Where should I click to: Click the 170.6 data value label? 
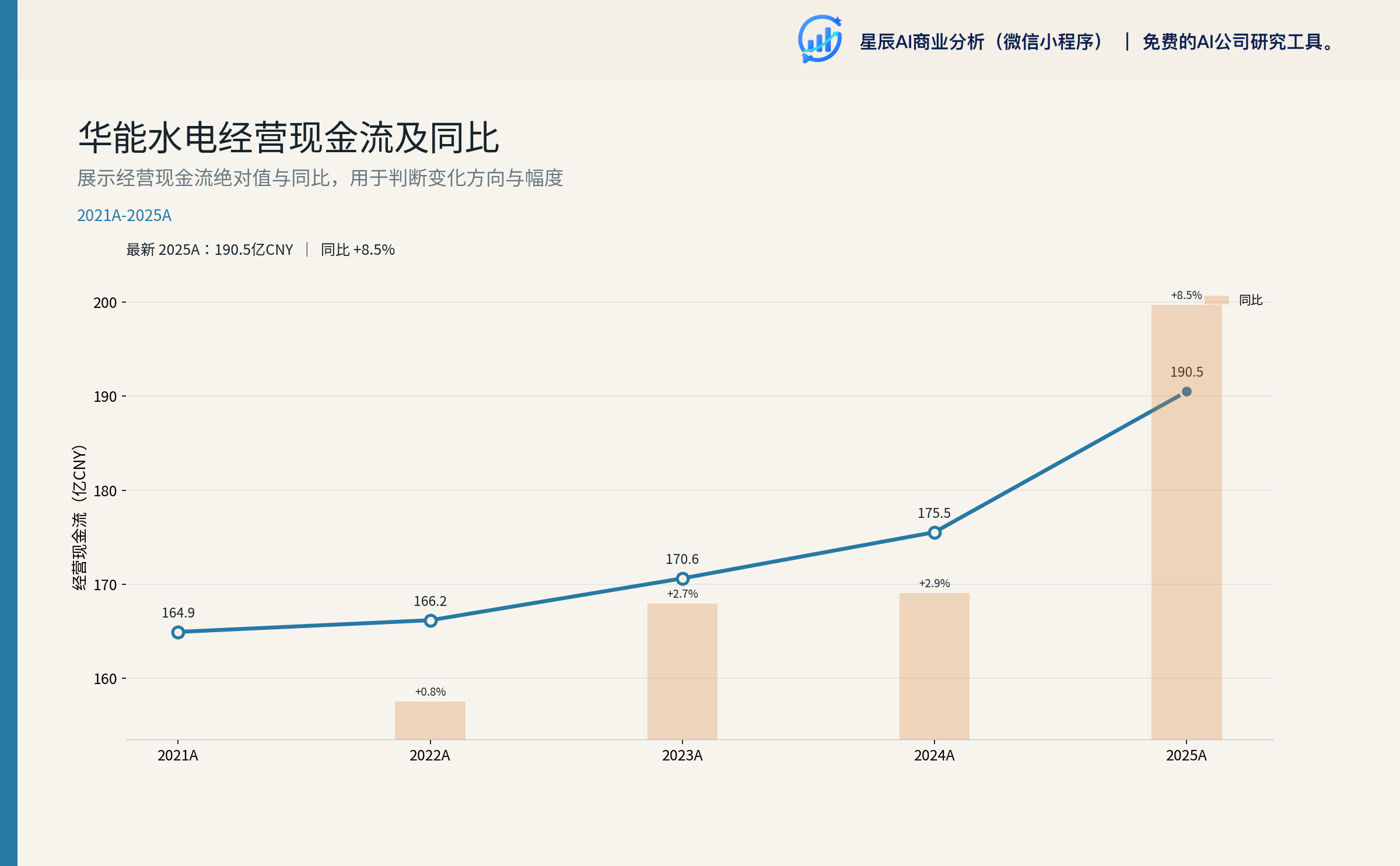click(x=682, y=559)
